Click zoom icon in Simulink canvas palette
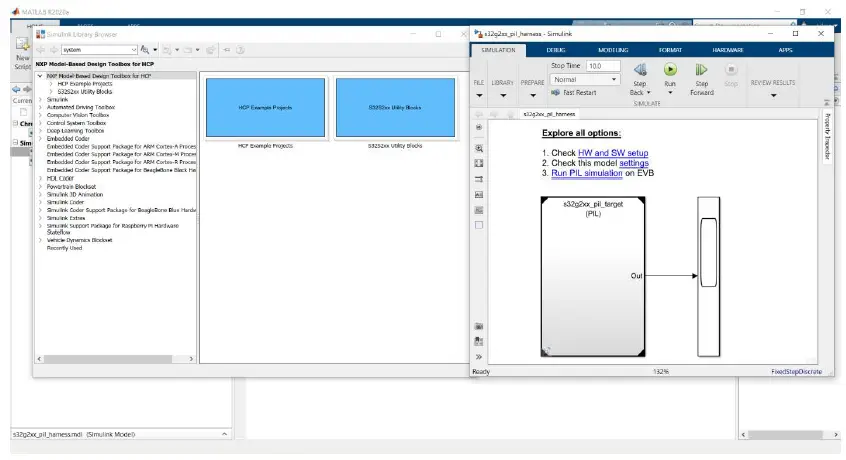 click(479, 148)
